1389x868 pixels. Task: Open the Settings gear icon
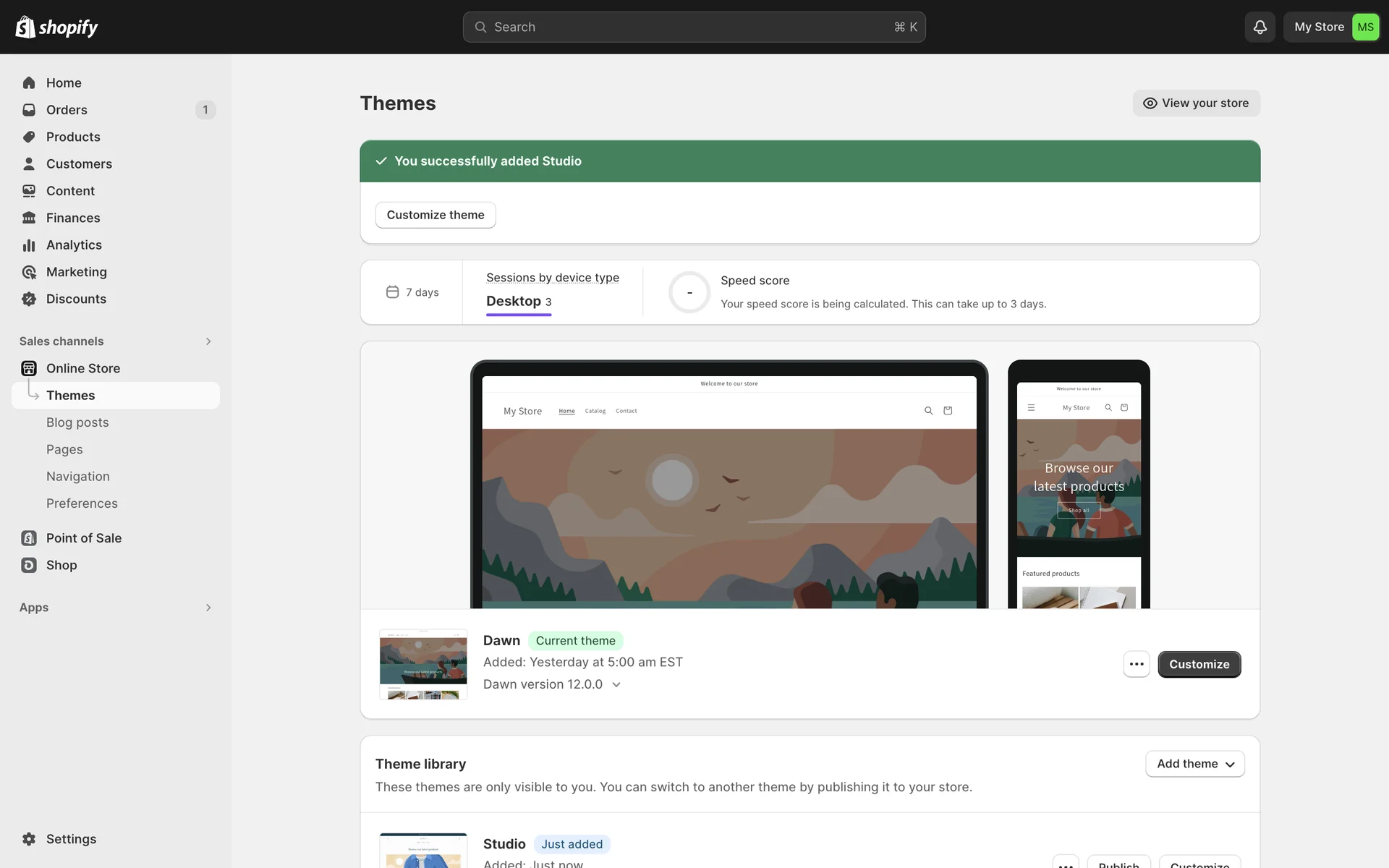pos(29,839)
